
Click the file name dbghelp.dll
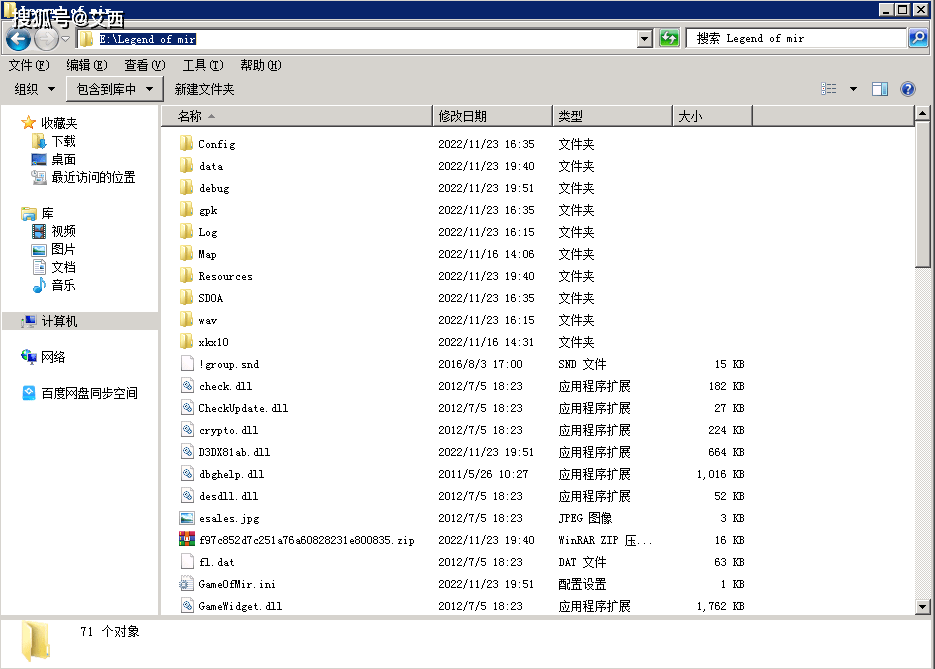[231, 475]
